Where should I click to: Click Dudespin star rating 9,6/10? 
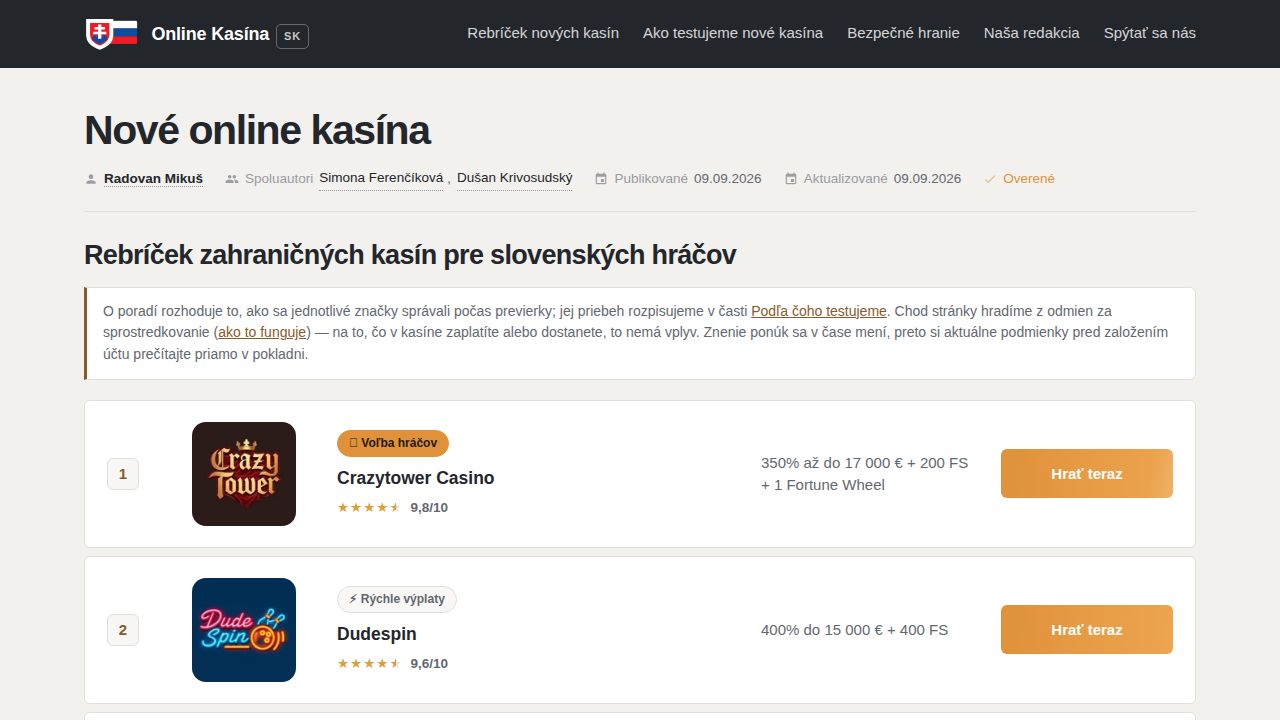tap(392, 663)
